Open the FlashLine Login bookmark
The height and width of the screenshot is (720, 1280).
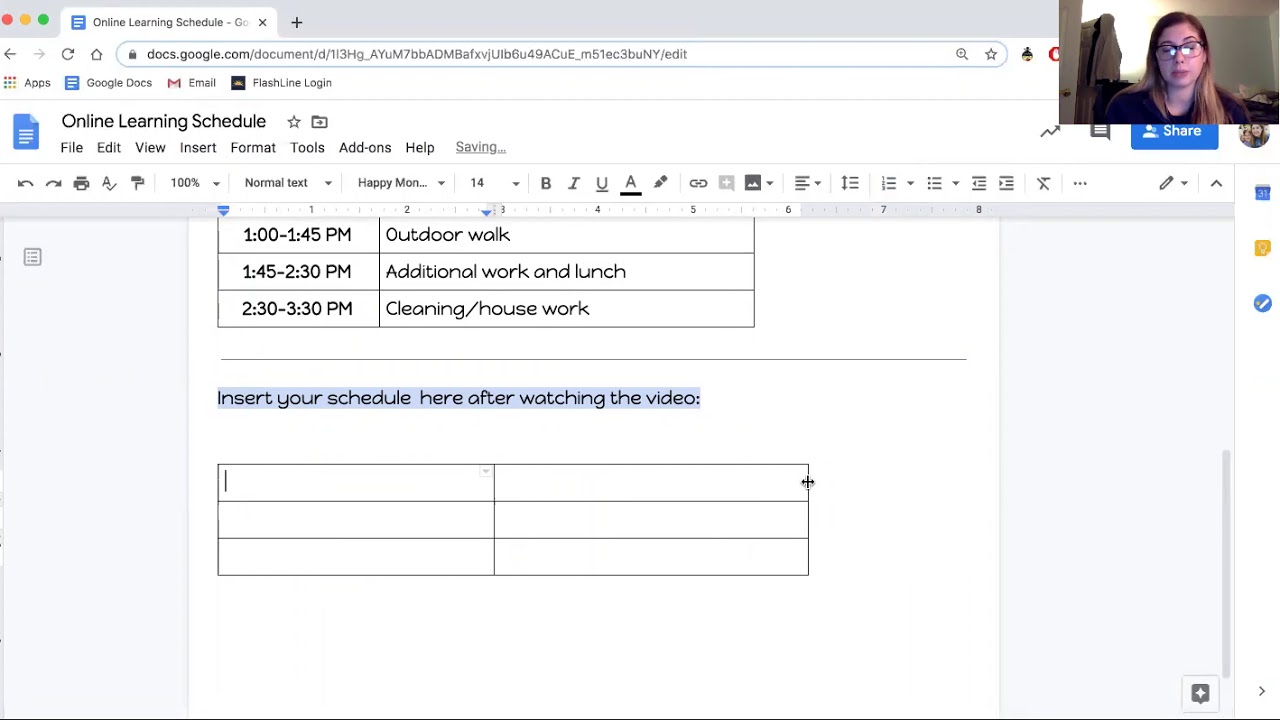pyautogui.click(x=281, y=83)
